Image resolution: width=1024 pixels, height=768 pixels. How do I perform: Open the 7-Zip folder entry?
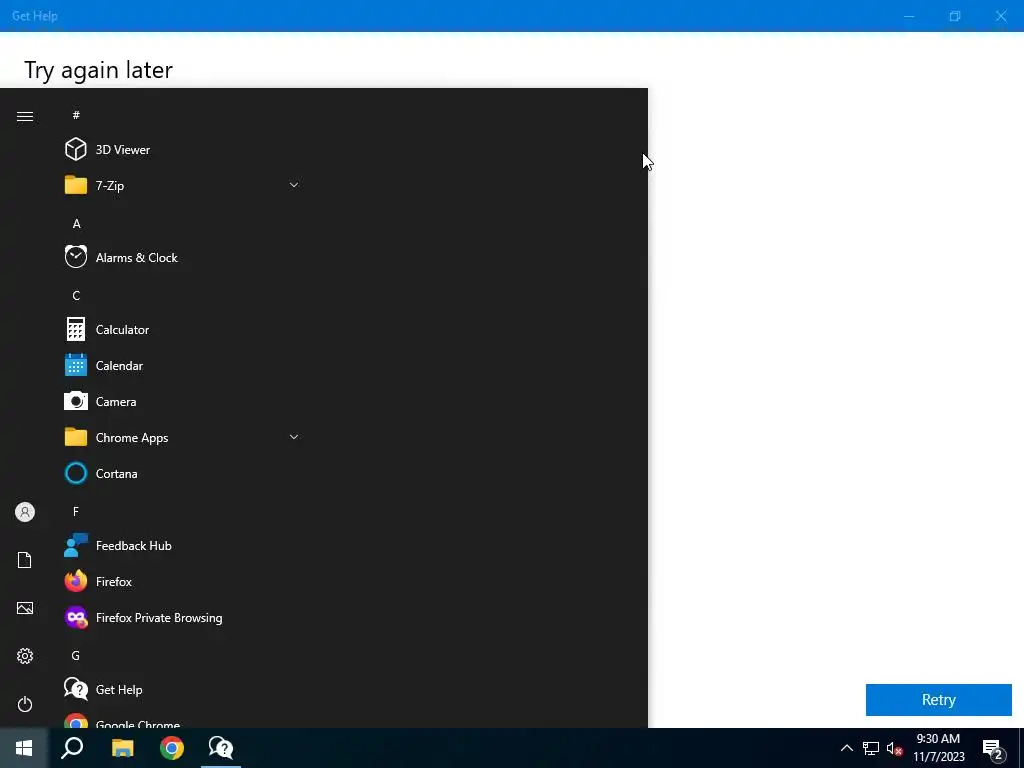(183, 185)
